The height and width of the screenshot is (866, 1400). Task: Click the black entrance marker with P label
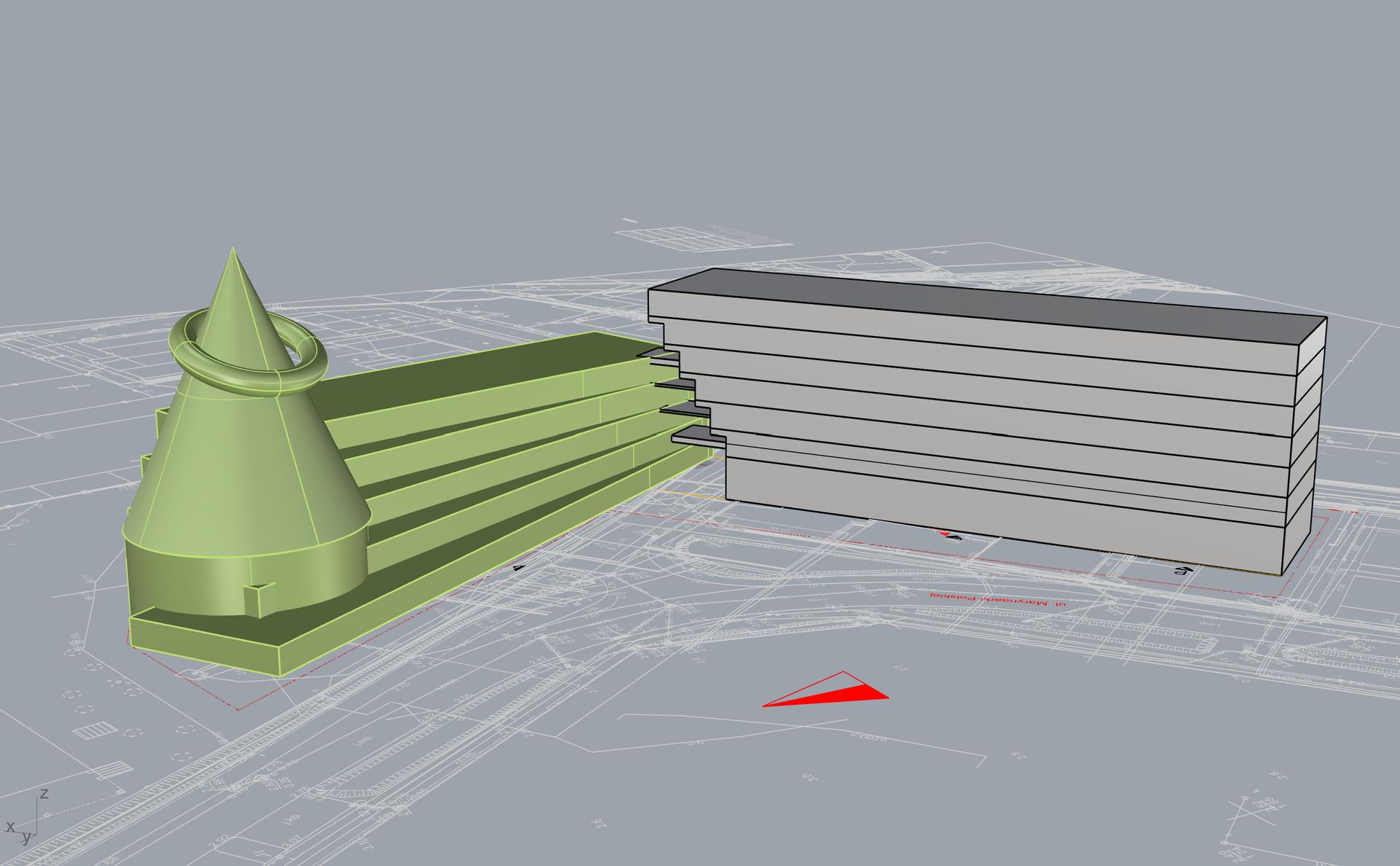tap(1181, 569)
